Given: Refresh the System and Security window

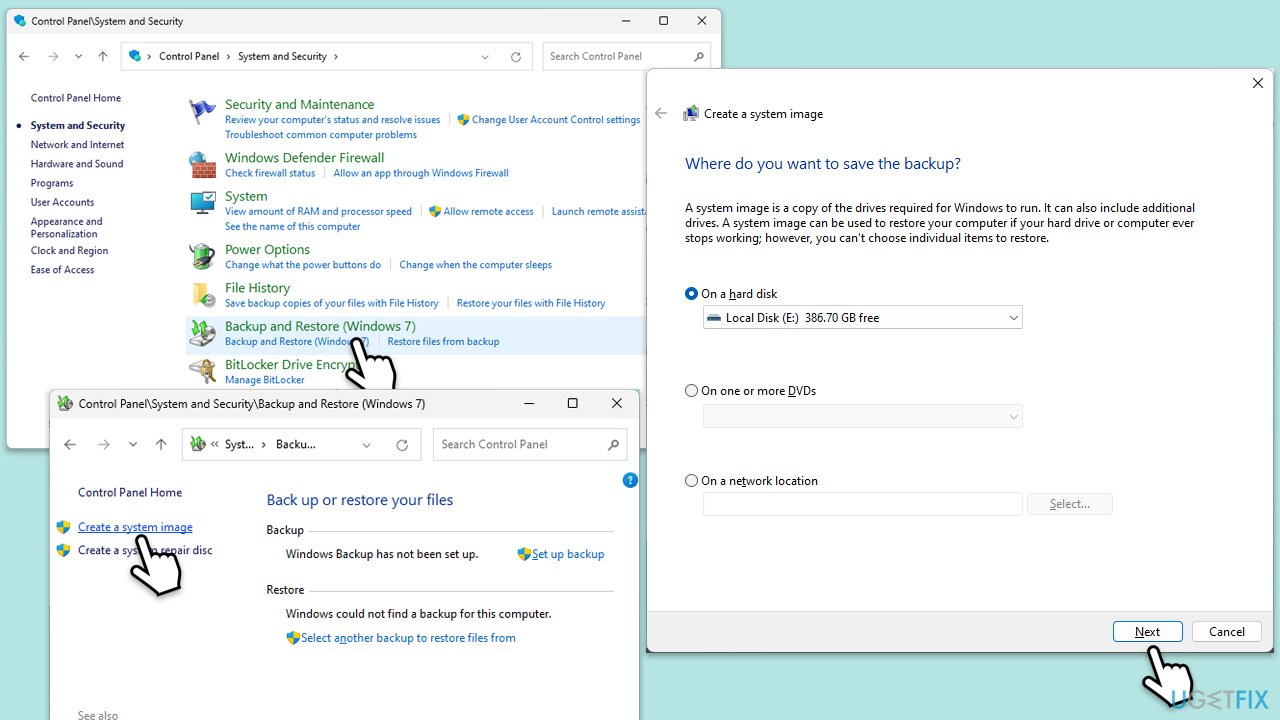Looking at the screenshot, I should [516, 57].
